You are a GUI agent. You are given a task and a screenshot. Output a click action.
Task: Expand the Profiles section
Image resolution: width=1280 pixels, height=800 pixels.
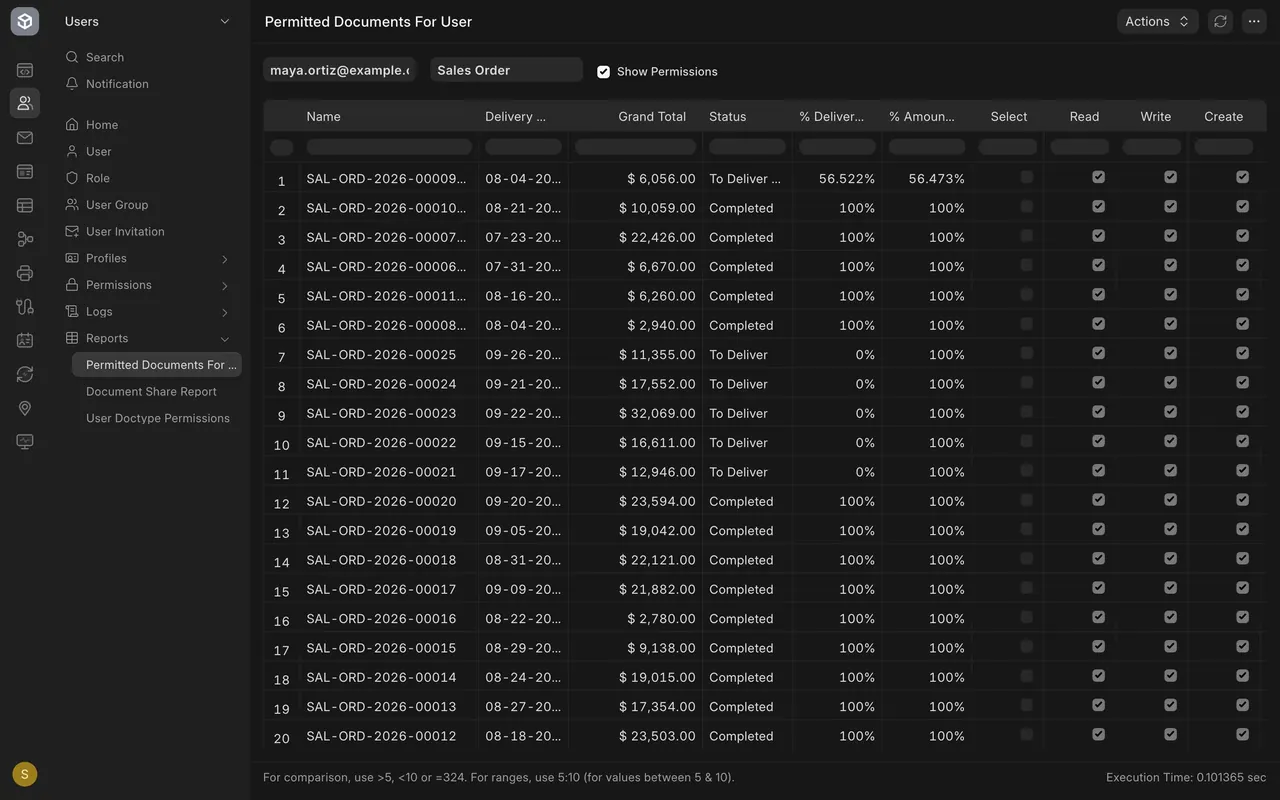pyautogui.click(x=149, y=258)
